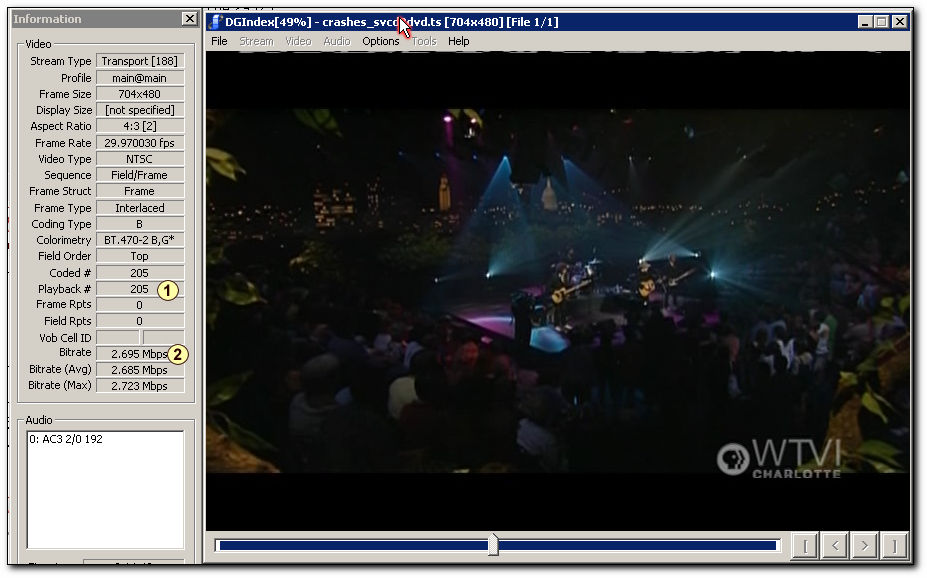Click the DGIndex title bar app icon

215,22
